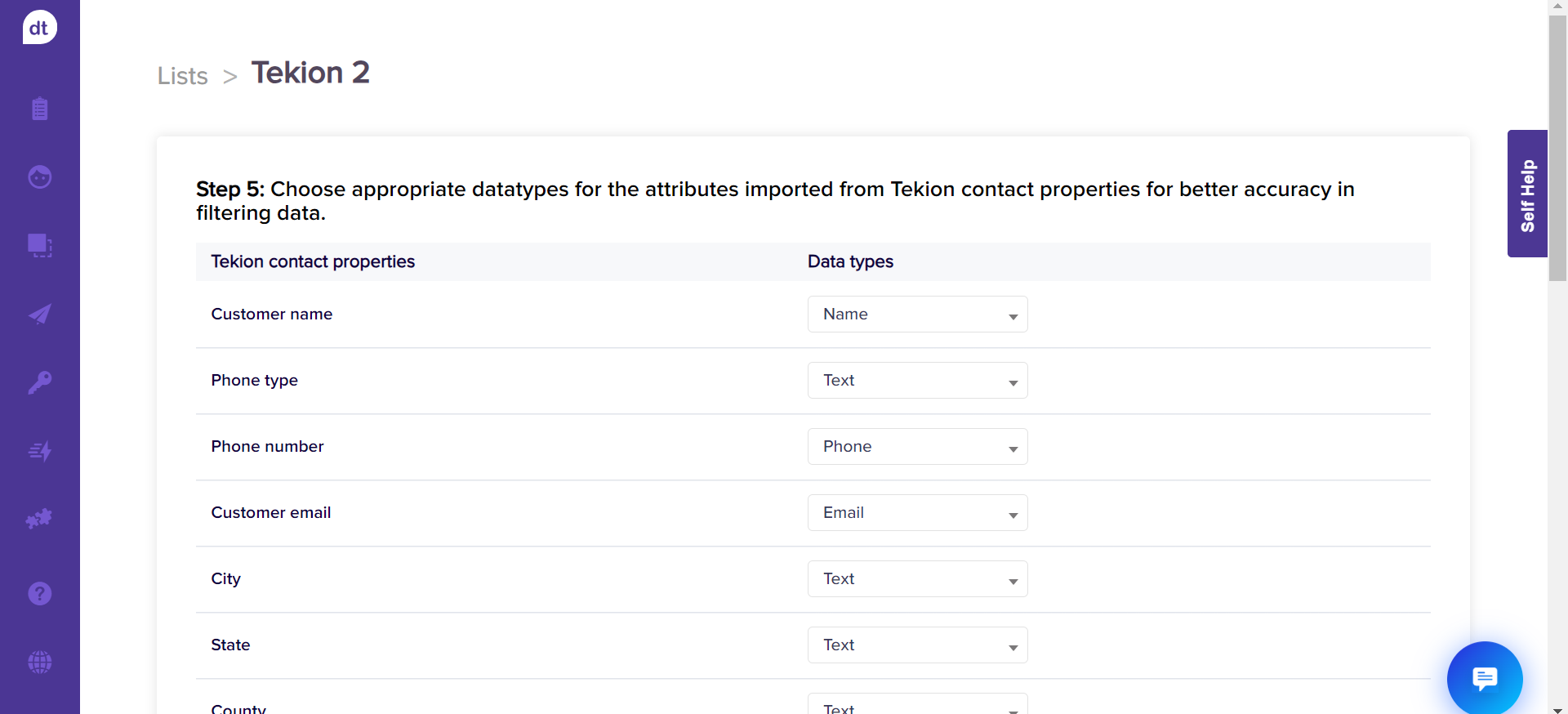Expand the Phone number data type dropdown
This screenshot has height=714, width=1568.
[x=917, y=447]
